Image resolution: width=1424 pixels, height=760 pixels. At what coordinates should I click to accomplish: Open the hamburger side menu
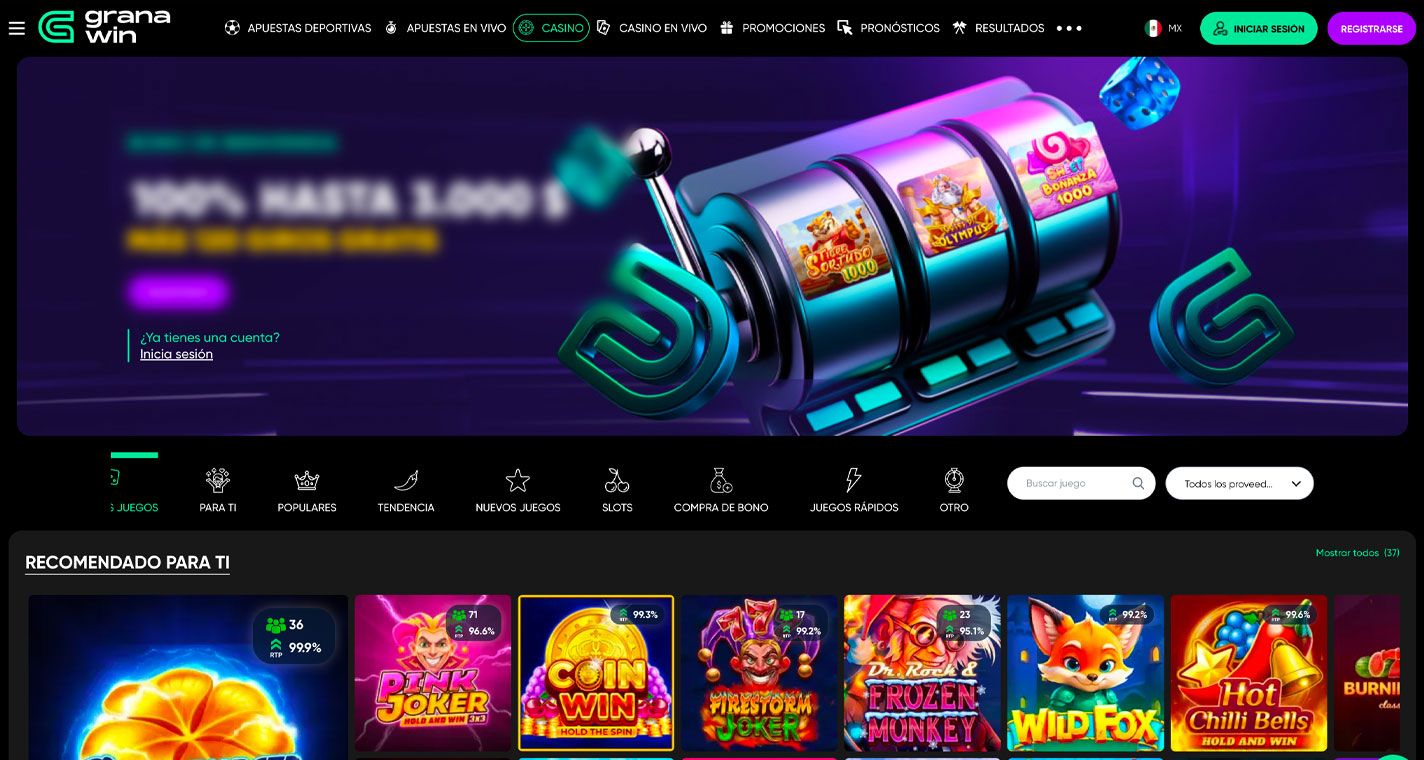point(16,28)
